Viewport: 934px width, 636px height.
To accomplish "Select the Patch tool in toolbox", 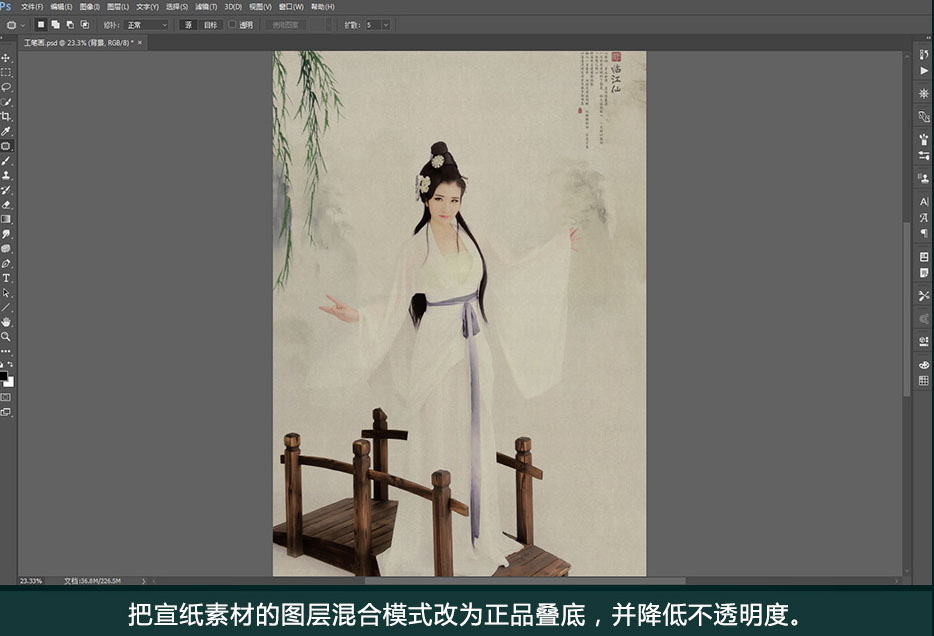I will tap(6, 146).
